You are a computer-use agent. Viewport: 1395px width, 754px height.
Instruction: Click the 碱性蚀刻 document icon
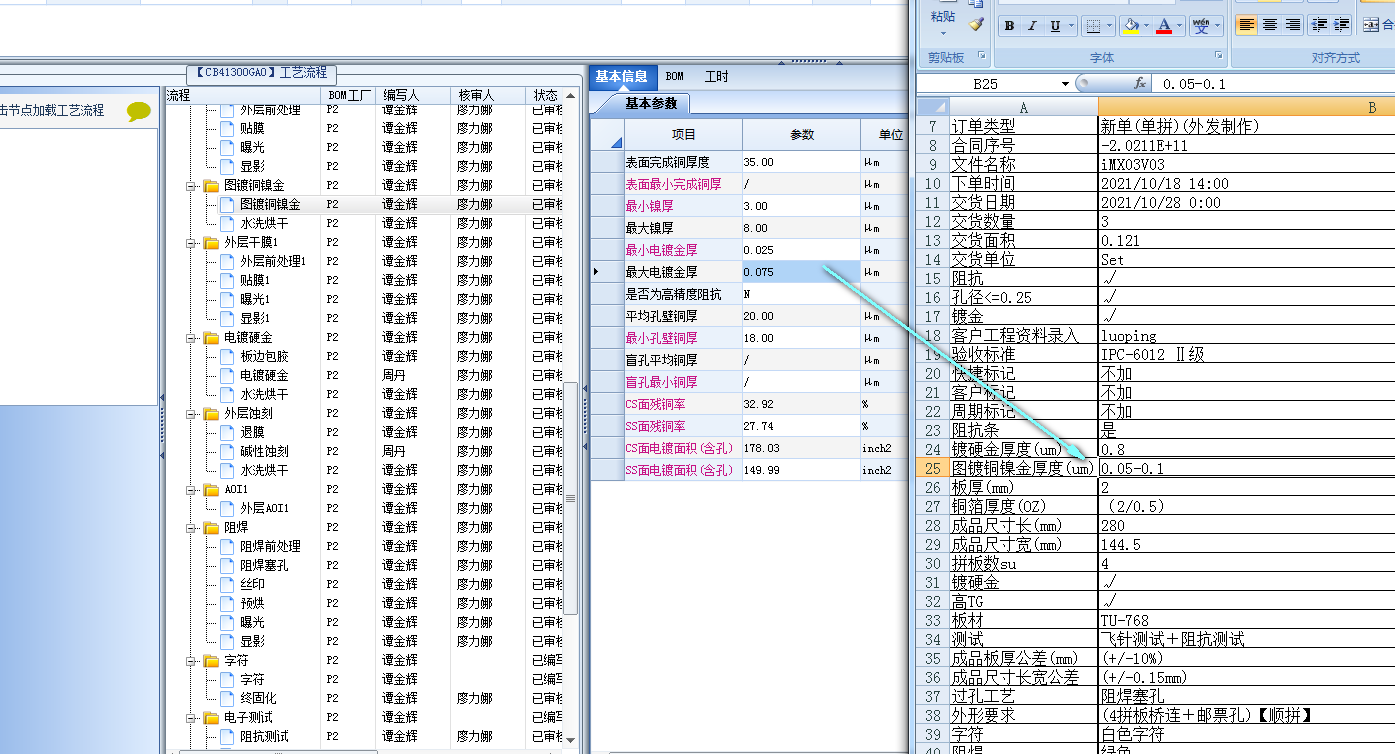(x=227, y=451)
